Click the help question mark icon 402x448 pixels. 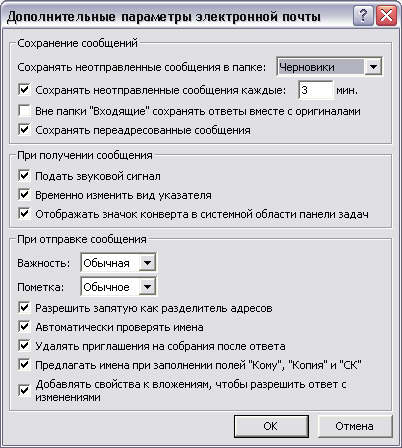point(363,16)
